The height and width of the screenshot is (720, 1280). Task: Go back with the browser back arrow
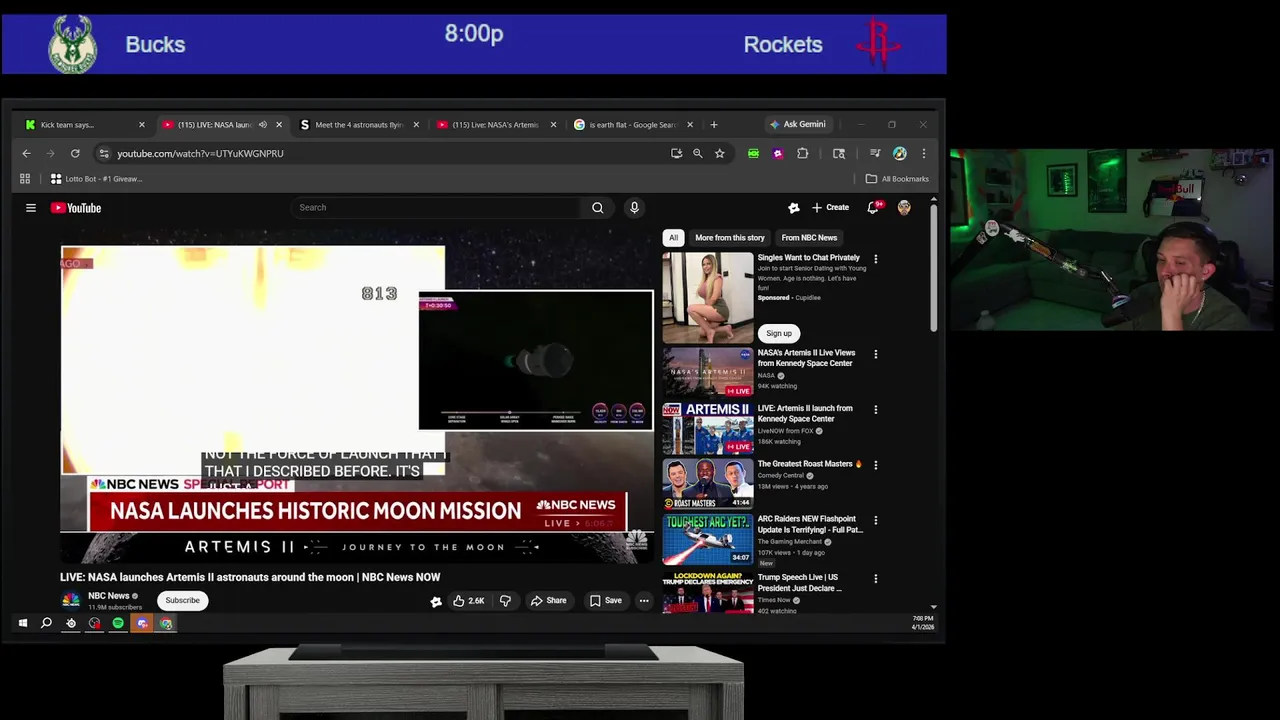click(x=27, y=153)
